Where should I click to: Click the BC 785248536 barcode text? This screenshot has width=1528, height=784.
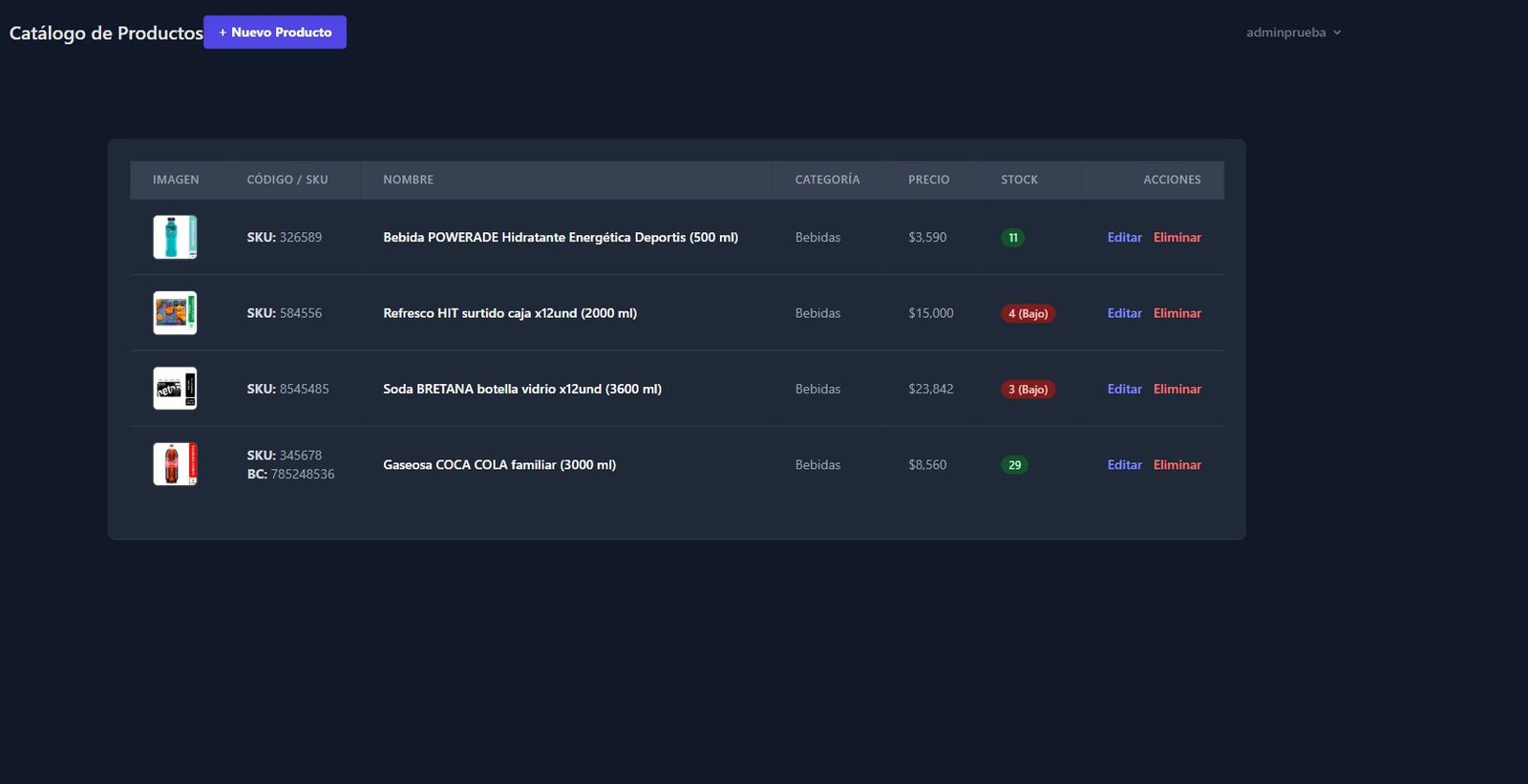(290, 475)
